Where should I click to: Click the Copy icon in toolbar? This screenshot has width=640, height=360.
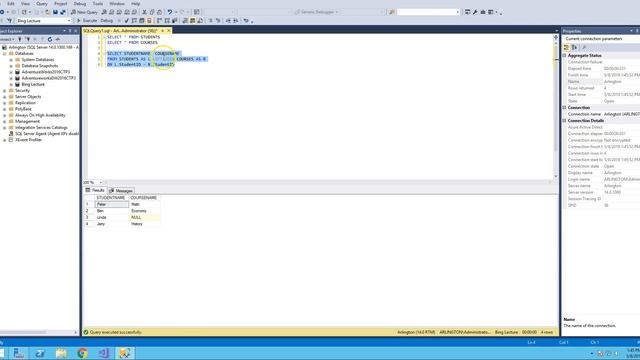pyautogui.click(x=152, y=12)
